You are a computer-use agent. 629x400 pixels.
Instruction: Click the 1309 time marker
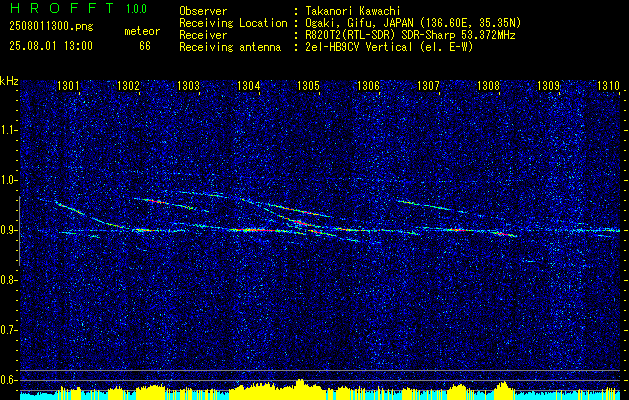coord(548,85)
